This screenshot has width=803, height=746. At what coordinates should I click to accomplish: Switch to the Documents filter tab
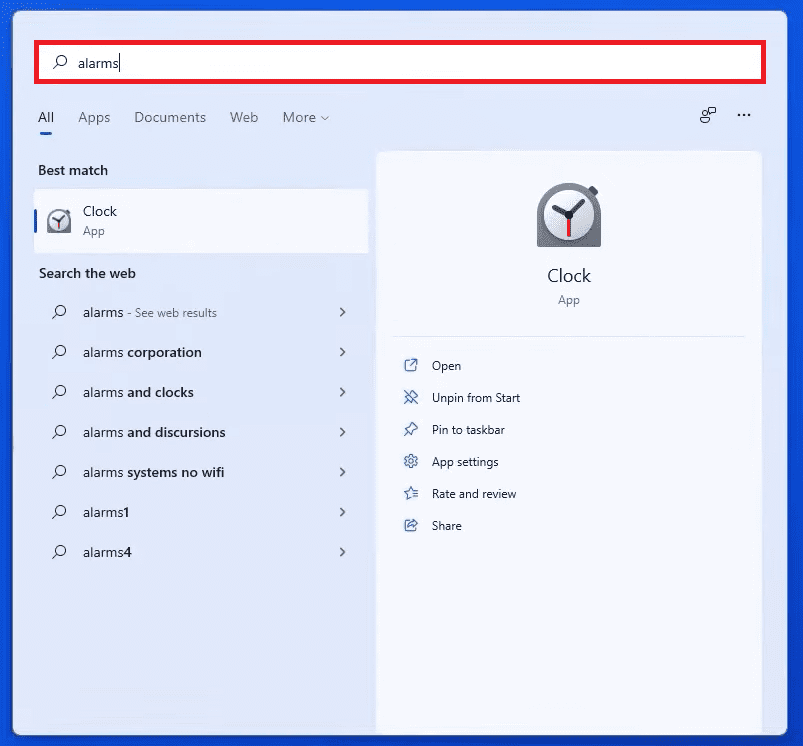[x=170, y=118]
